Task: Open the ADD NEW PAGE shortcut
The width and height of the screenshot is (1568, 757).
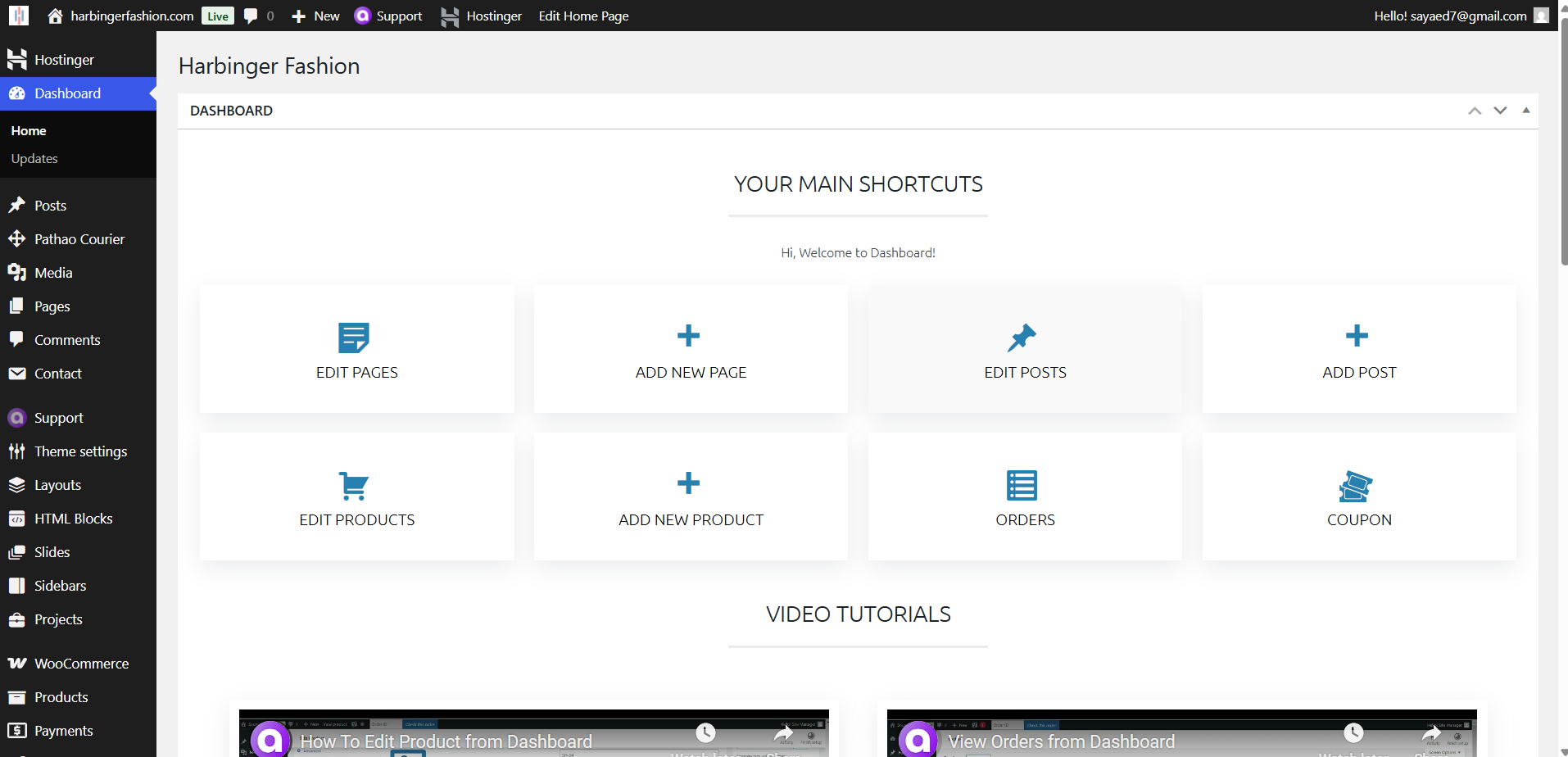Action: click(x=691, y=349)
